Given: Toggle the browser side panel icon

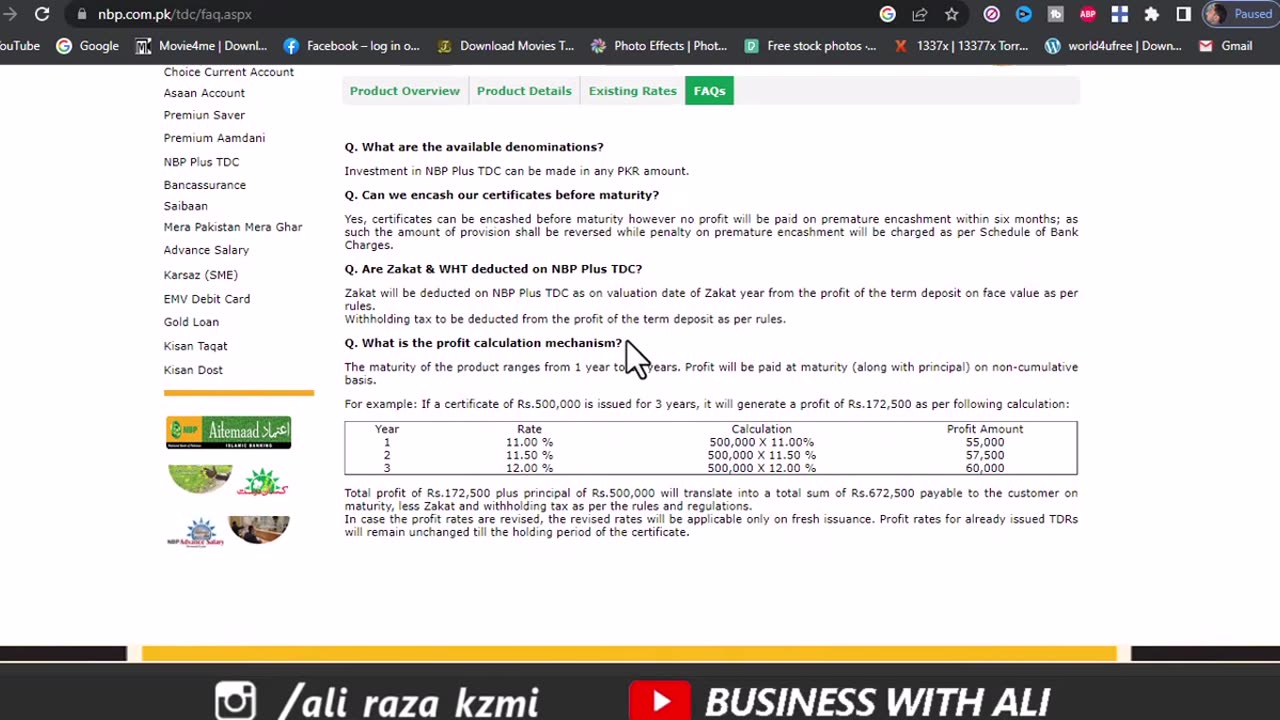Looking at the screenshot, I should (x=1183, y=14).
